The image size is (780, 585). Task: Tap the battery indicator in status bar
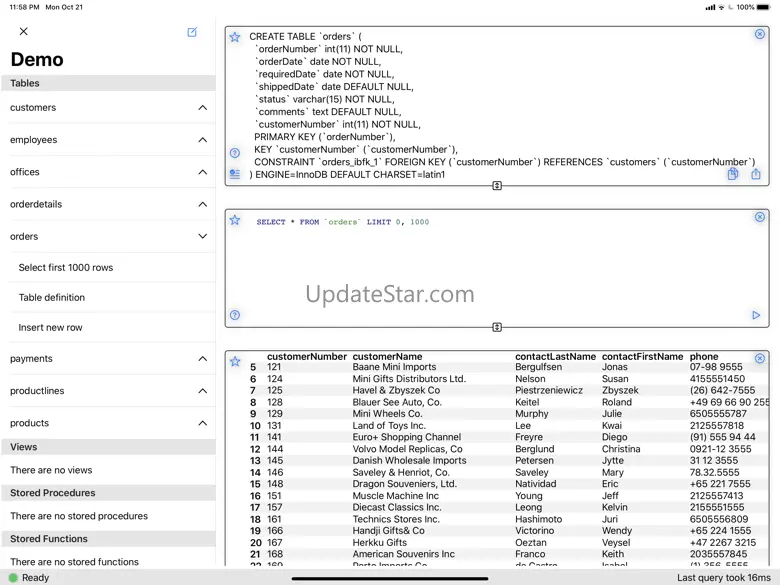764,7
